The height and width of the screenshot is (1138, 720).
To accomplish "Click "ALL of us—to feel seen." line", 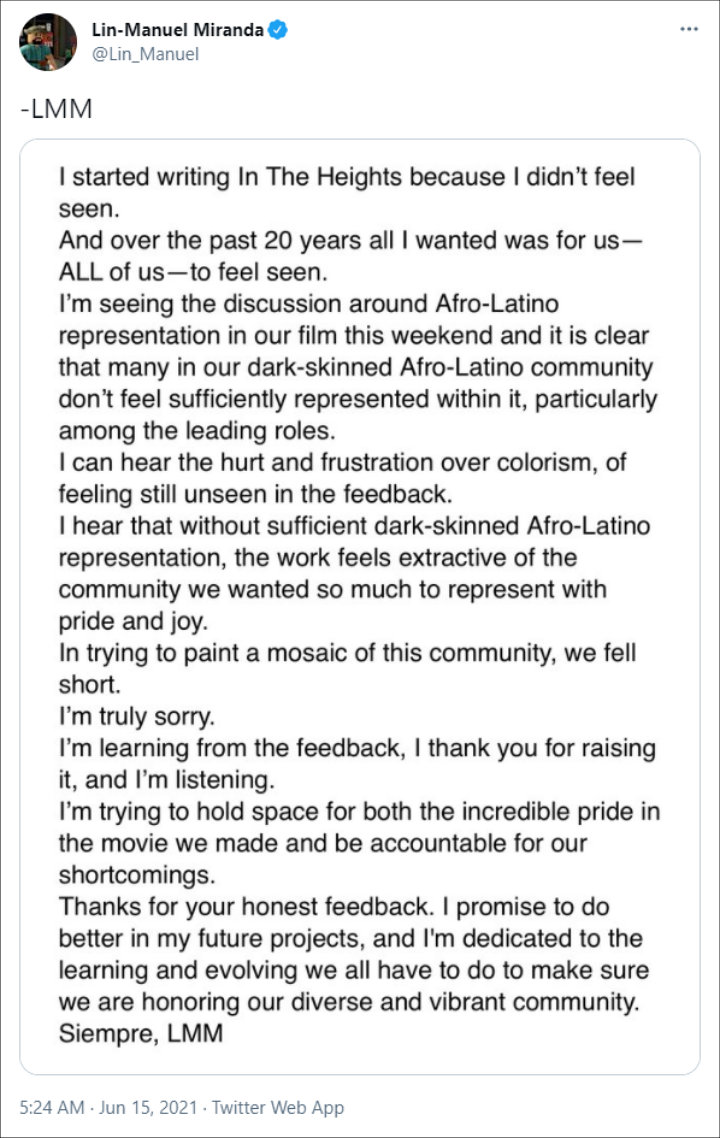I will pos(193,273).
